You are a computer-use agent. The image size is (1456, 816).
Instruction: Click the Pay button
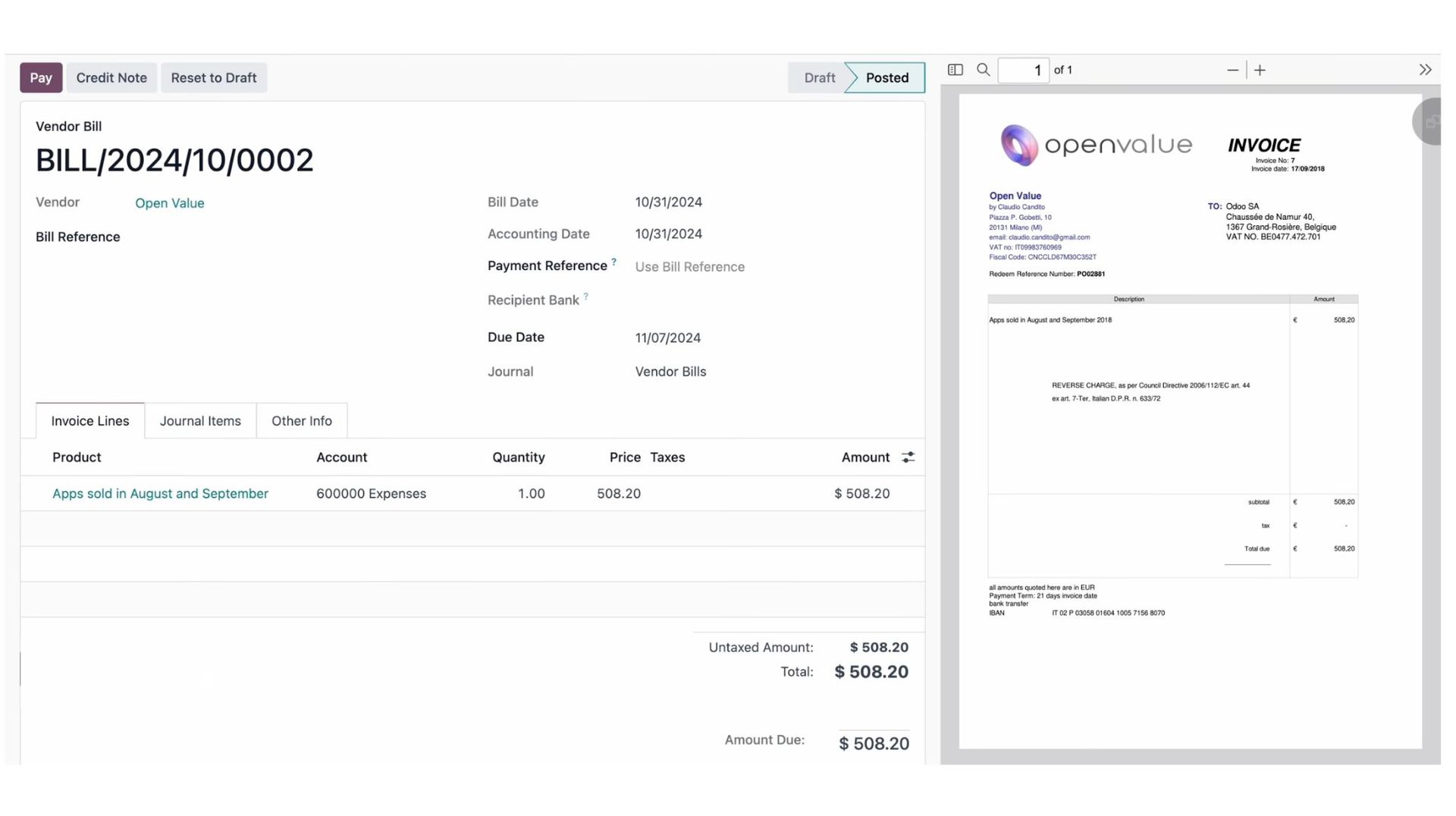tap(41, 77)
